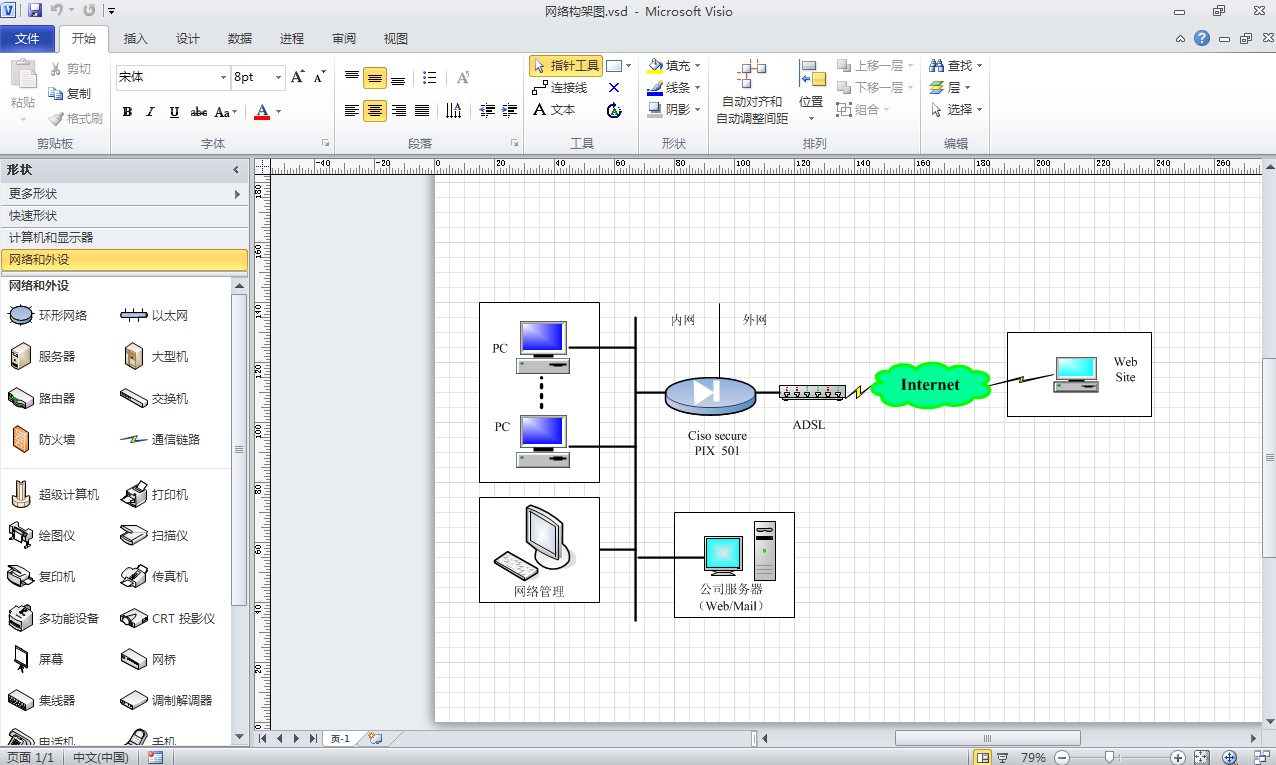Switch to the 插入 ribbon tab

point(135,39)
